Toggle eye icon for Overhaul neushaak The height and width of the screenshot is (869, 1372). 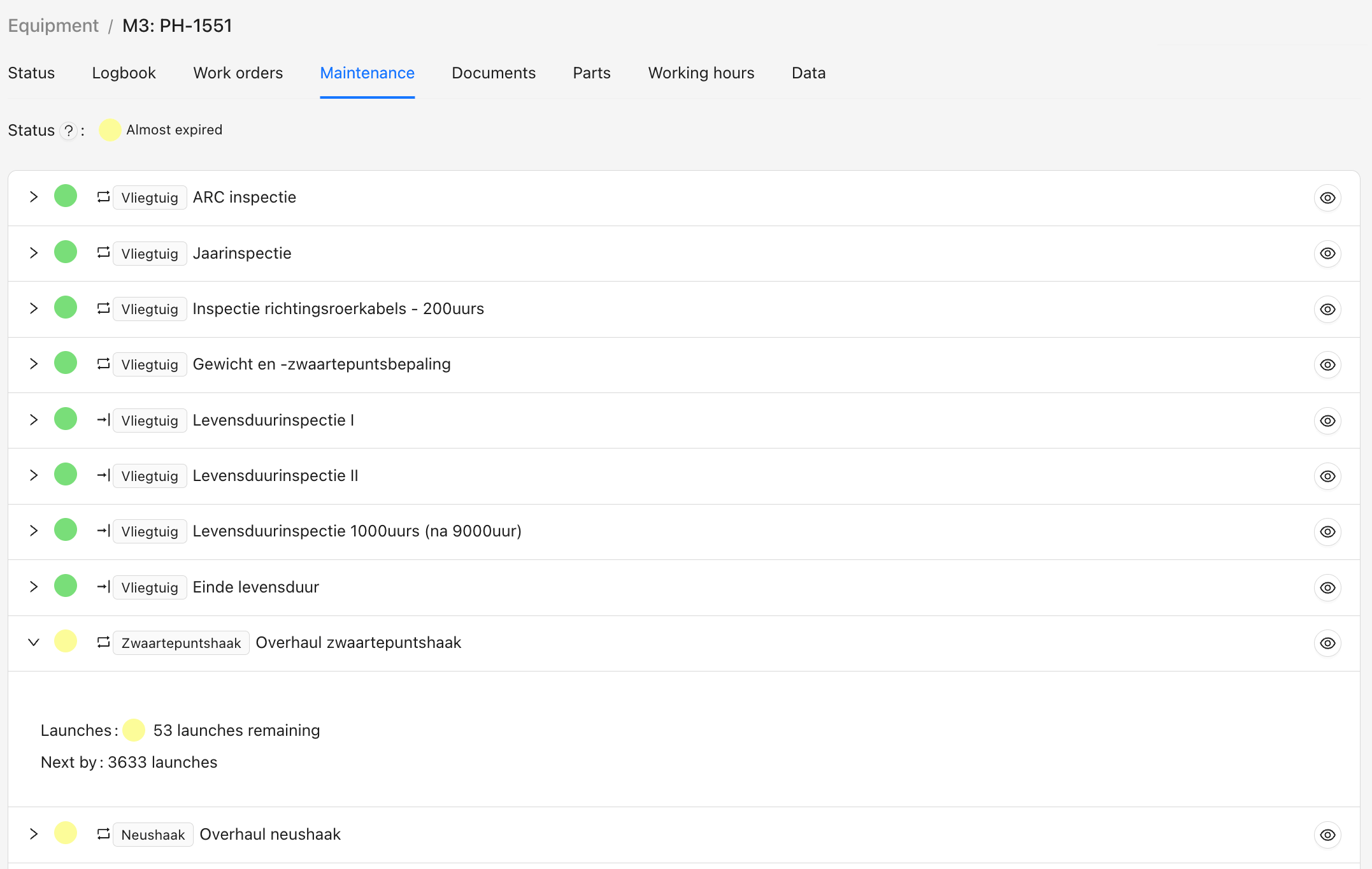tap(1327, 835)
